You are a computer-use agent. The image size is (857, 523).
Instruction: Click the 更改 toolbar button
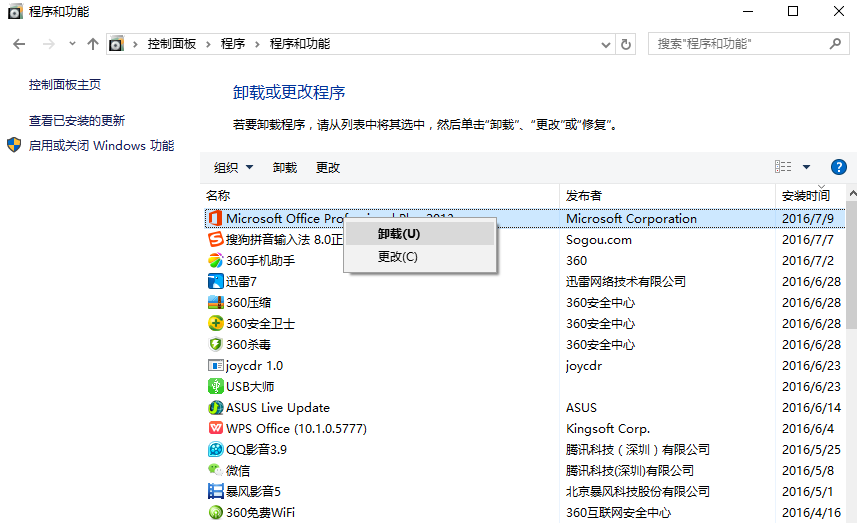pyautogui.click(x=328, y=167)
